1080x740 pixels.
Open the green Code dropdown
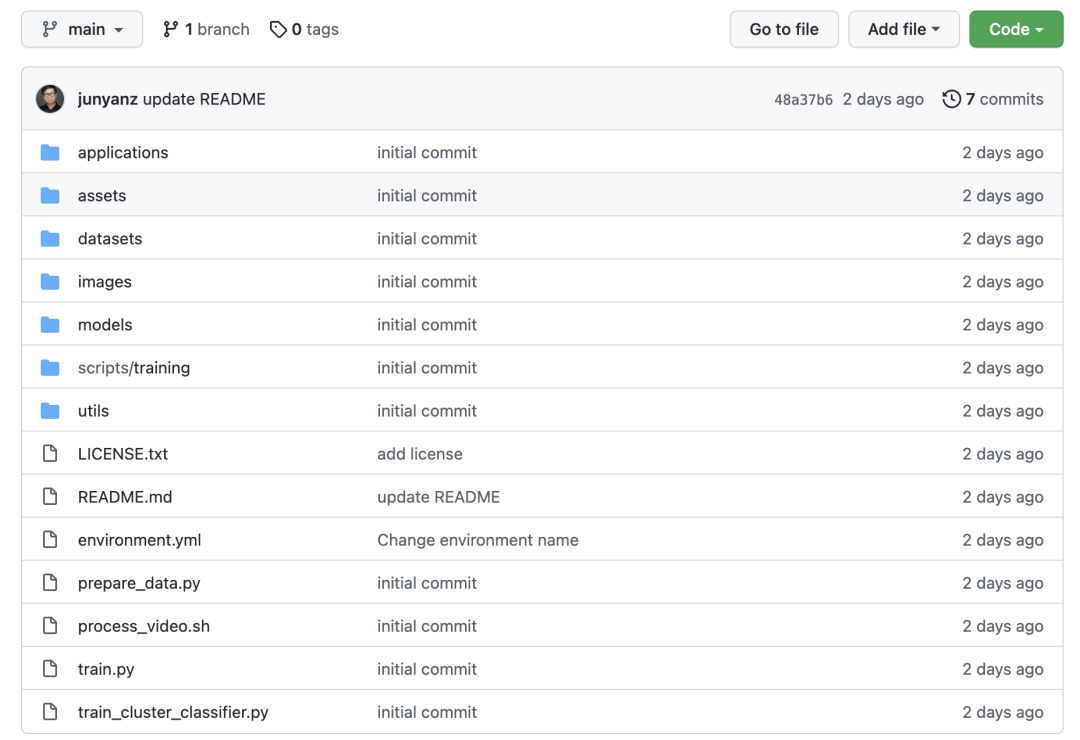pos(1016,29)
